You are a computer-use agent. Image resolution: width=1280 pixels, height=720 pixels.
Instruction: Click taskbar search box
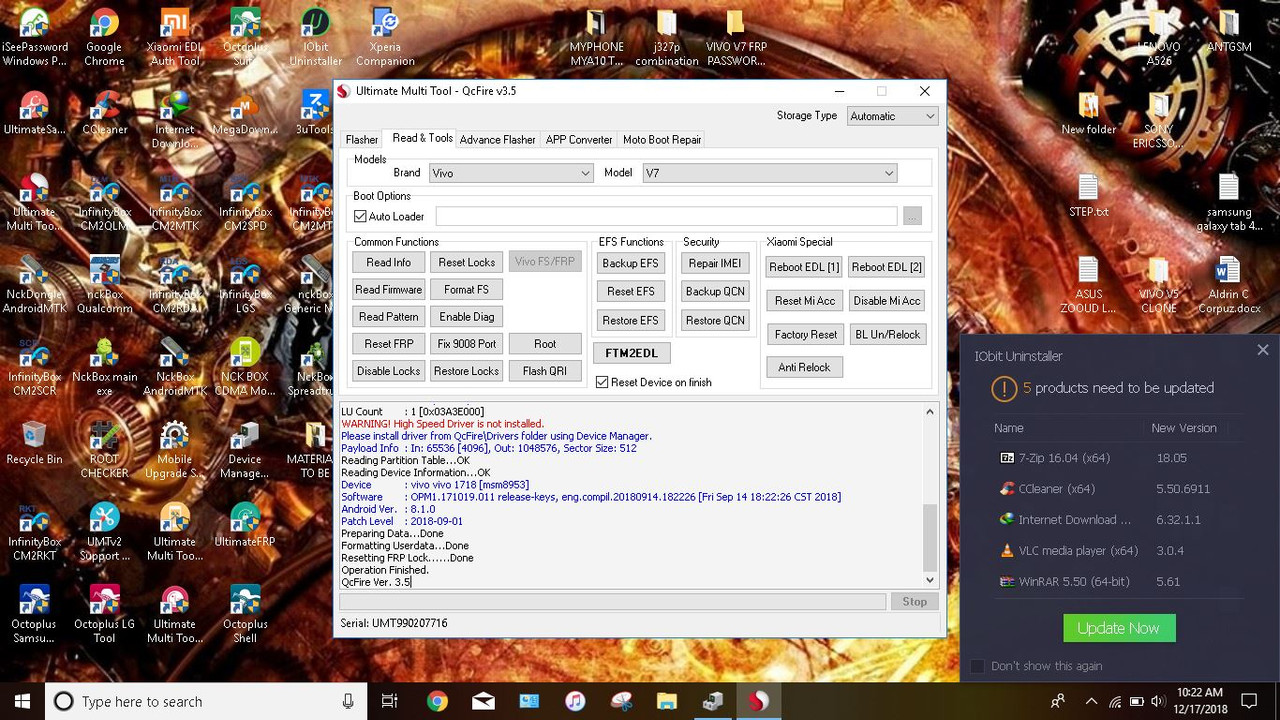(x=205, y=701)
